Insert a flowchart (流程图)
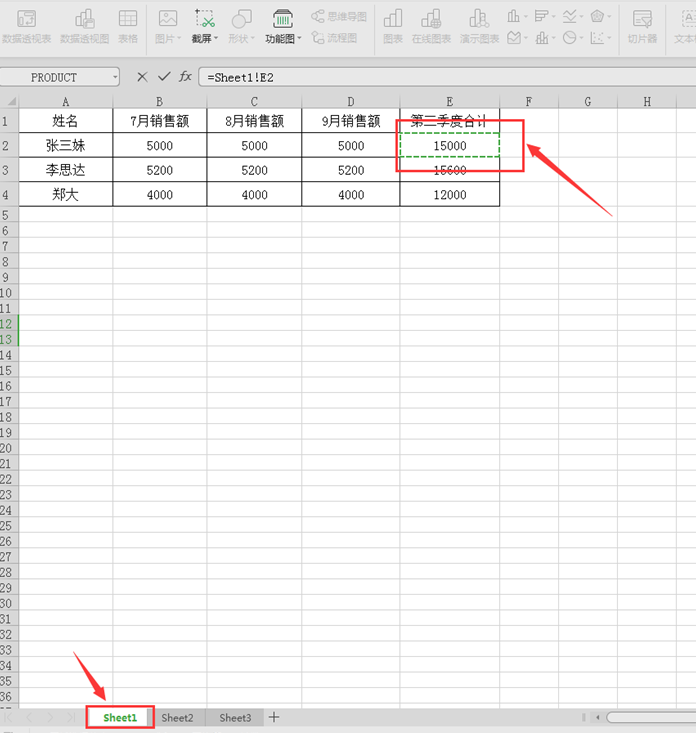 (334, 37)
